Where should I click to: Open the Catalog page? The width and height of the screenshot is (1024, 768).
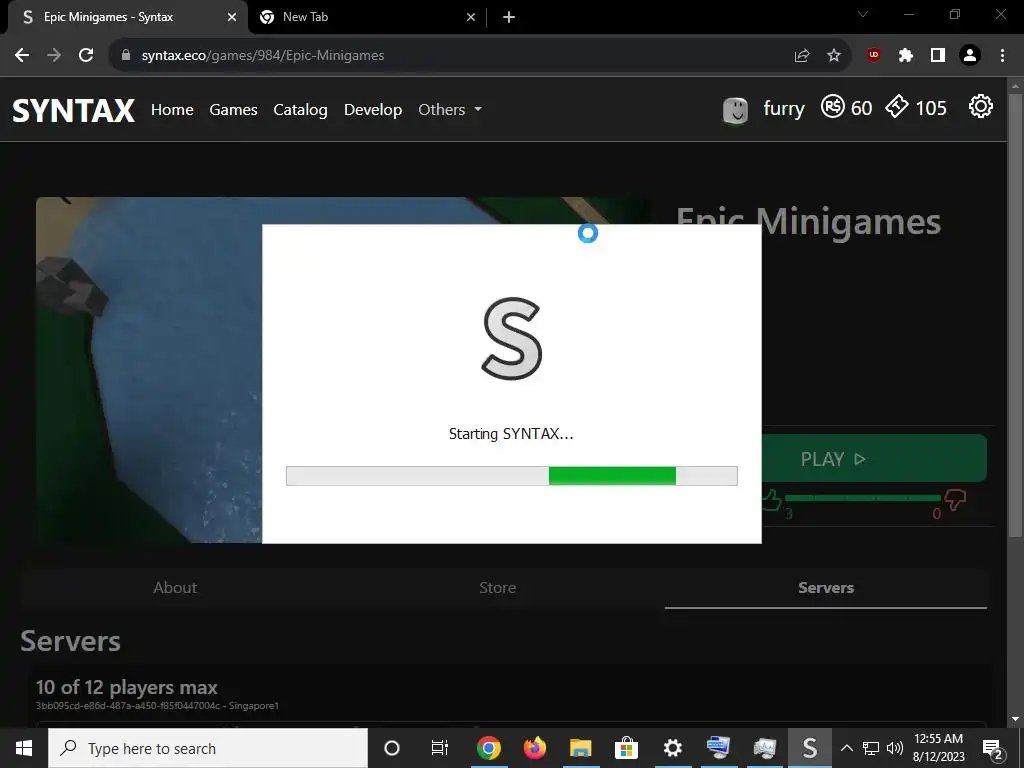300,110
